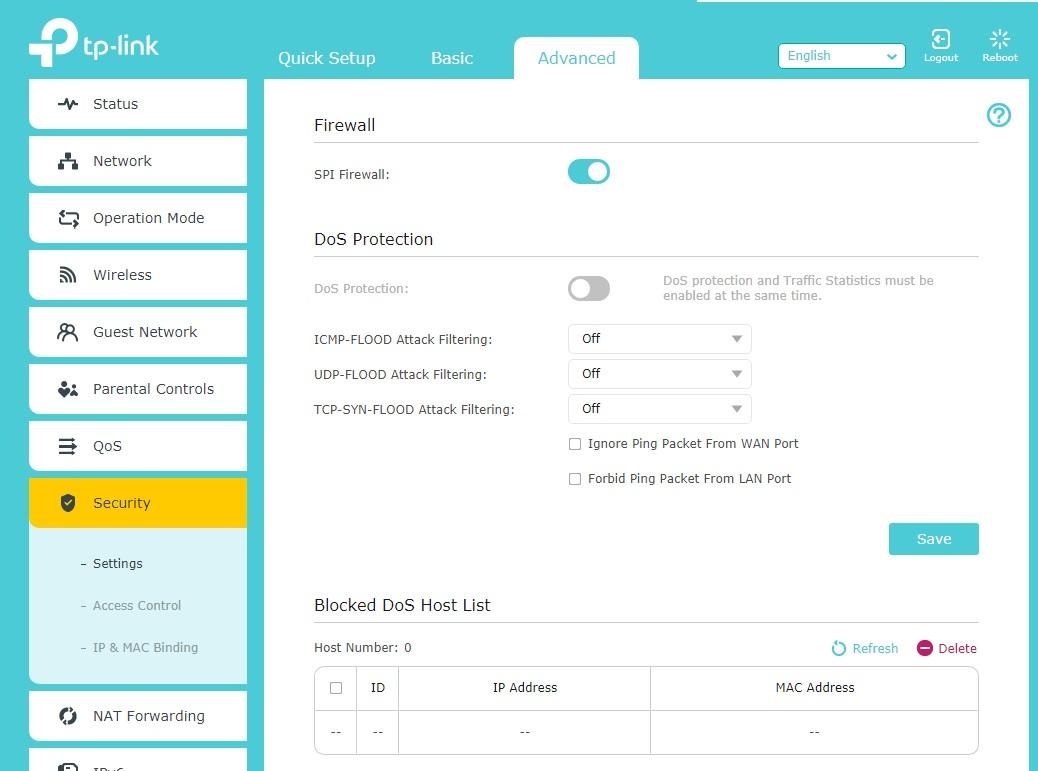Select the Wireless signal icon

point(68,275)
